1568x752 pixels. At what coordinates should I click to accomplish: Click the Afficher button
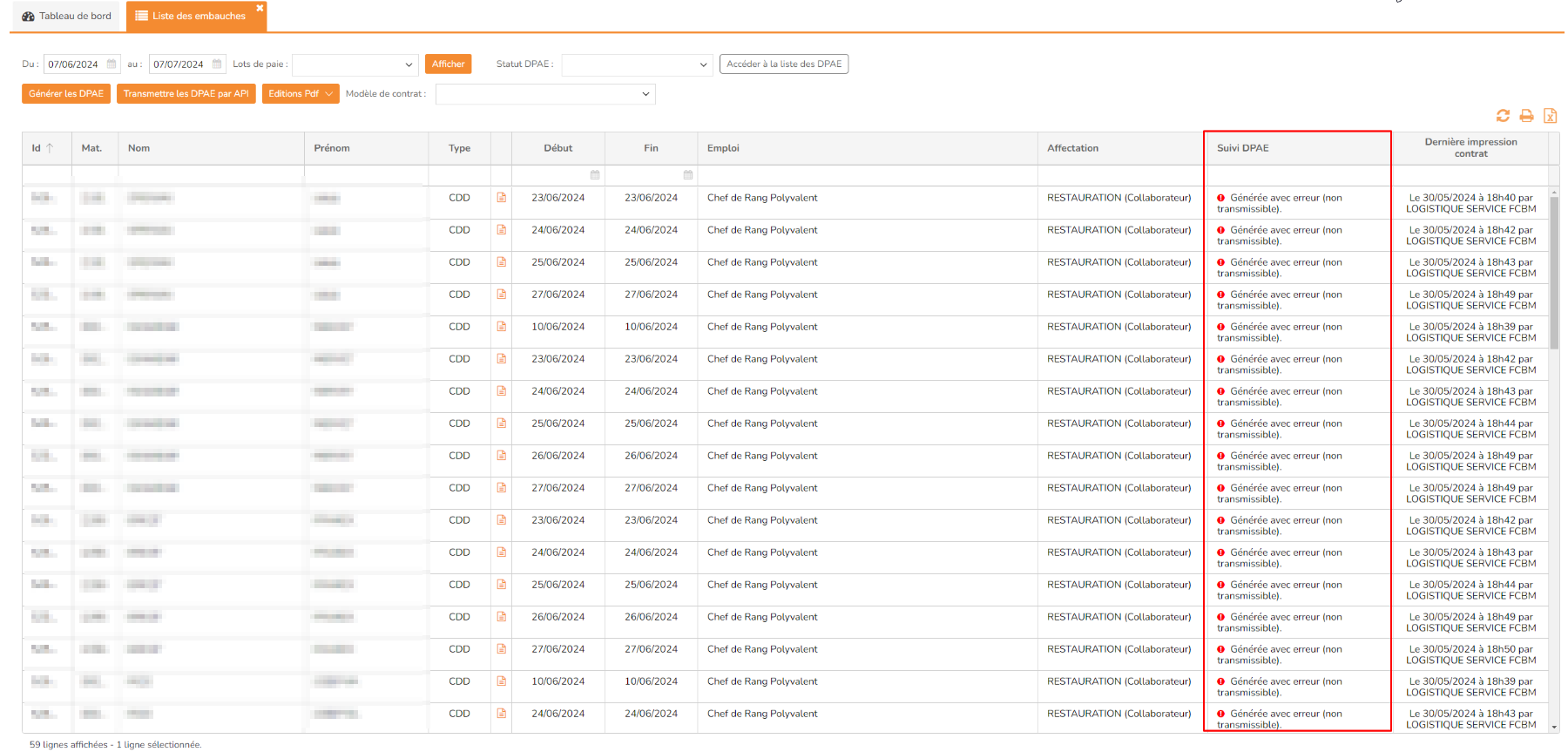tap(448, 64)
